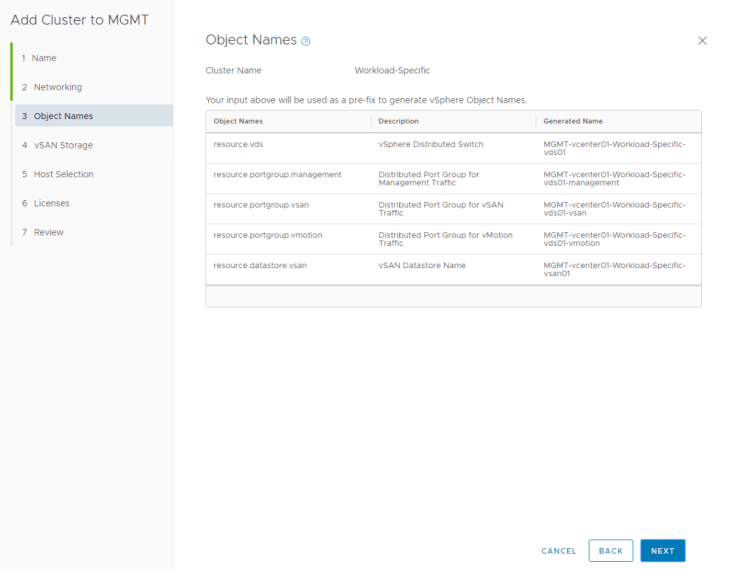Click the resource.portgroup.vsan row
Image resolution: width=730 pixels, height=569 pixels.
click(453, 209)
